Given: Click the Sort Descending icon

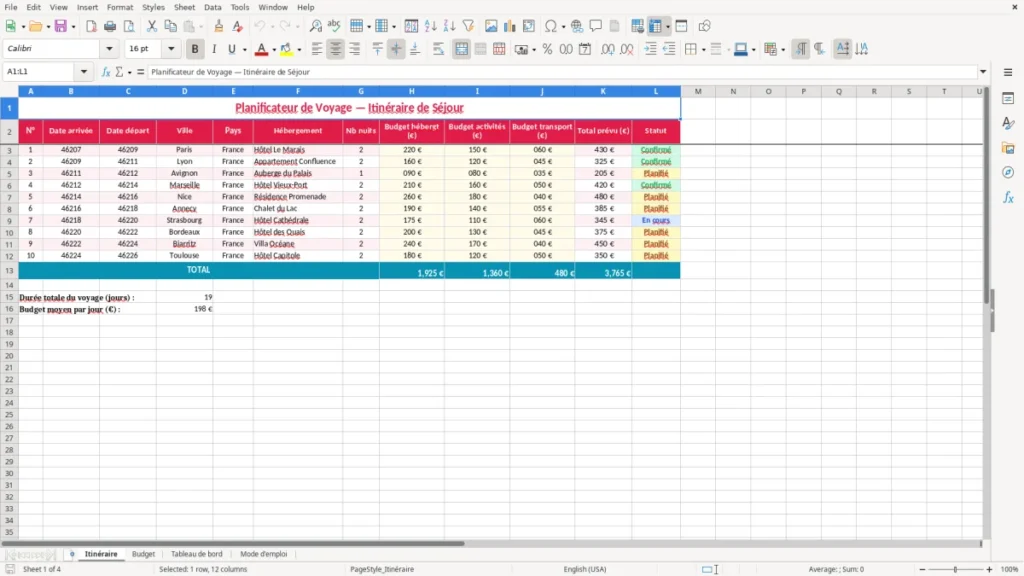Looking at the screenshot, I should coord(449,26).
